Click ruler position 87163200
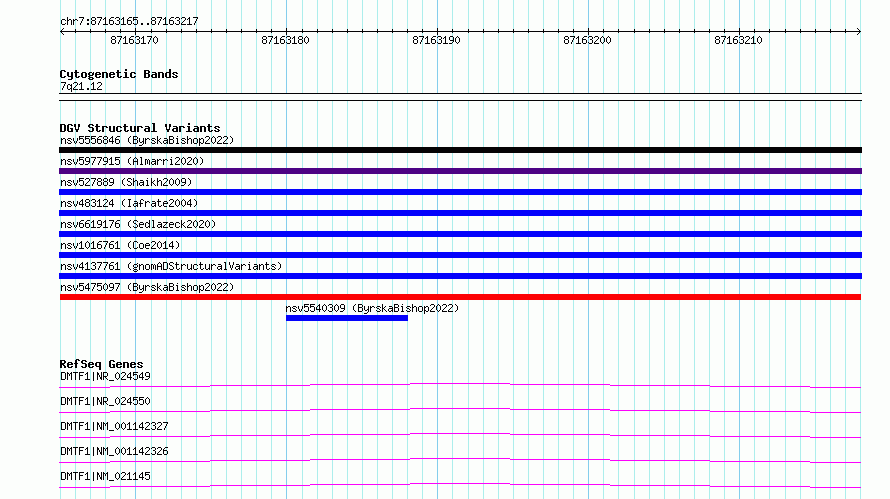The height and width of the screenshot is (499, 890). pyautogui.click(x=587, y=40)
